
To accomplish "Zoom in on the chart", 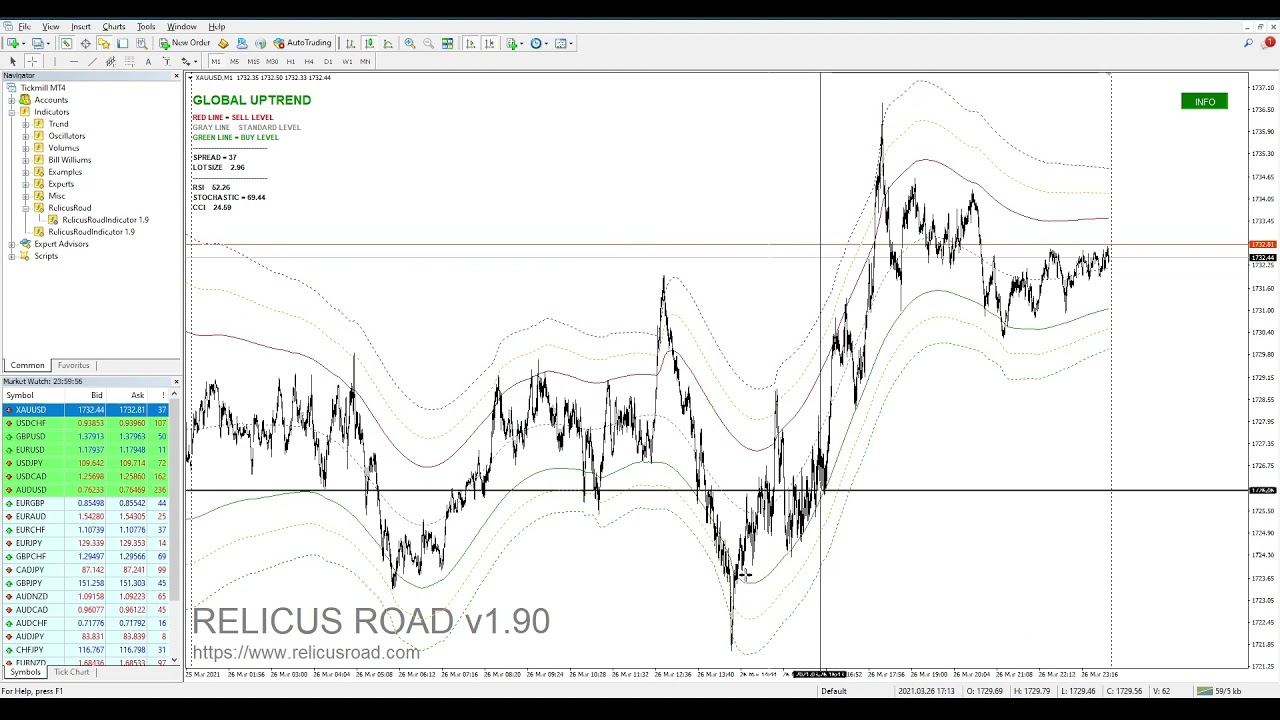I will pos(410,43).
